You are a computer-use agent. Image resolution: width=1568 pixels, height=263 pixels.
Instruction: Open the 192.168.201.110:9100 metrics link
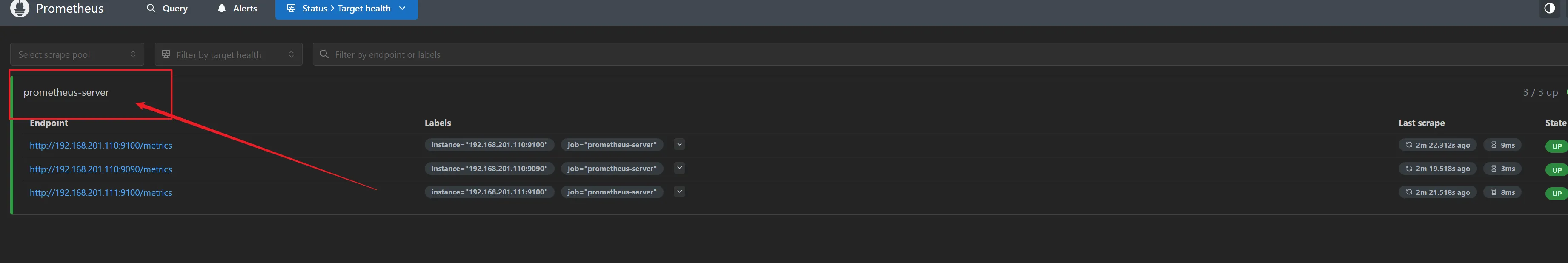[x=101, y=146]
